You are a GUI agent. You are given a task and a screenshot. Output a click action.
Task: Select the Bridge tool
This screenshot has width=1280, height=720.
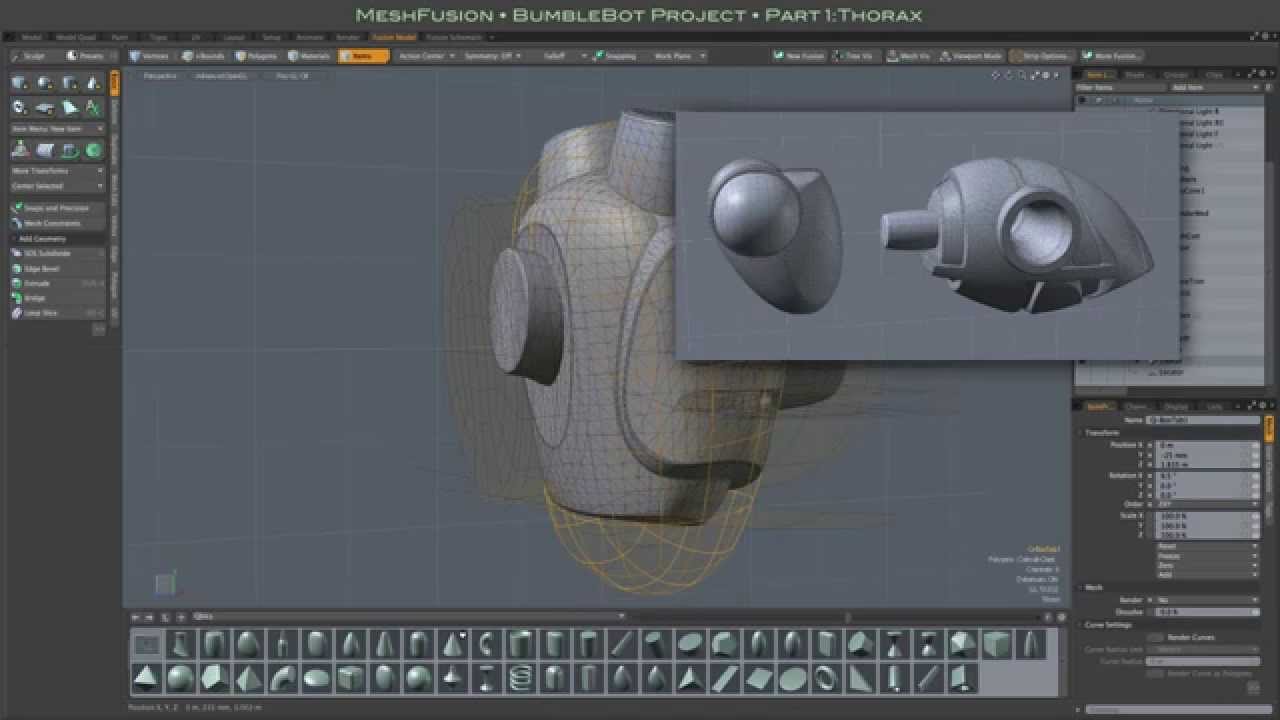pyautogui.click(x=57, y=298)
